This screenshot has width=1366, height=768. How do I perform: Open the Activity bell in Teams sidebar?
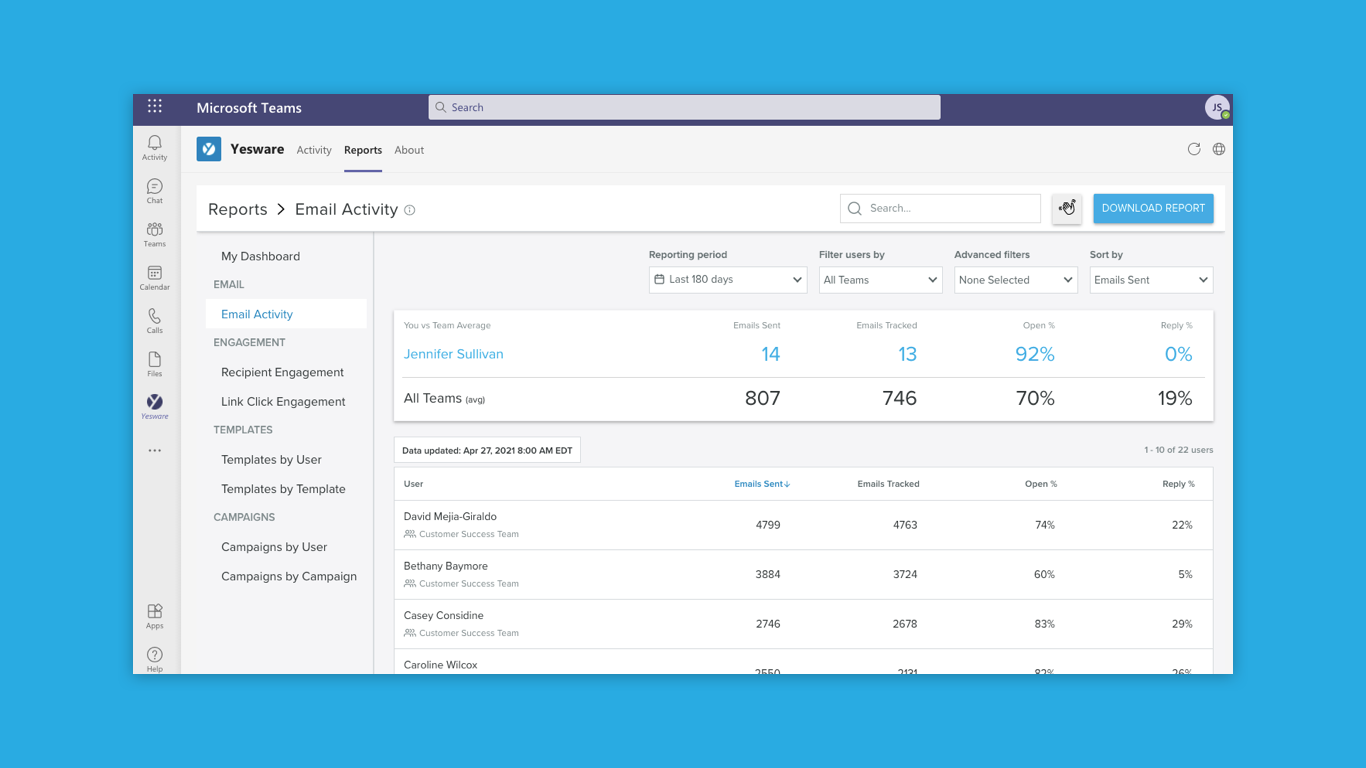154,147
